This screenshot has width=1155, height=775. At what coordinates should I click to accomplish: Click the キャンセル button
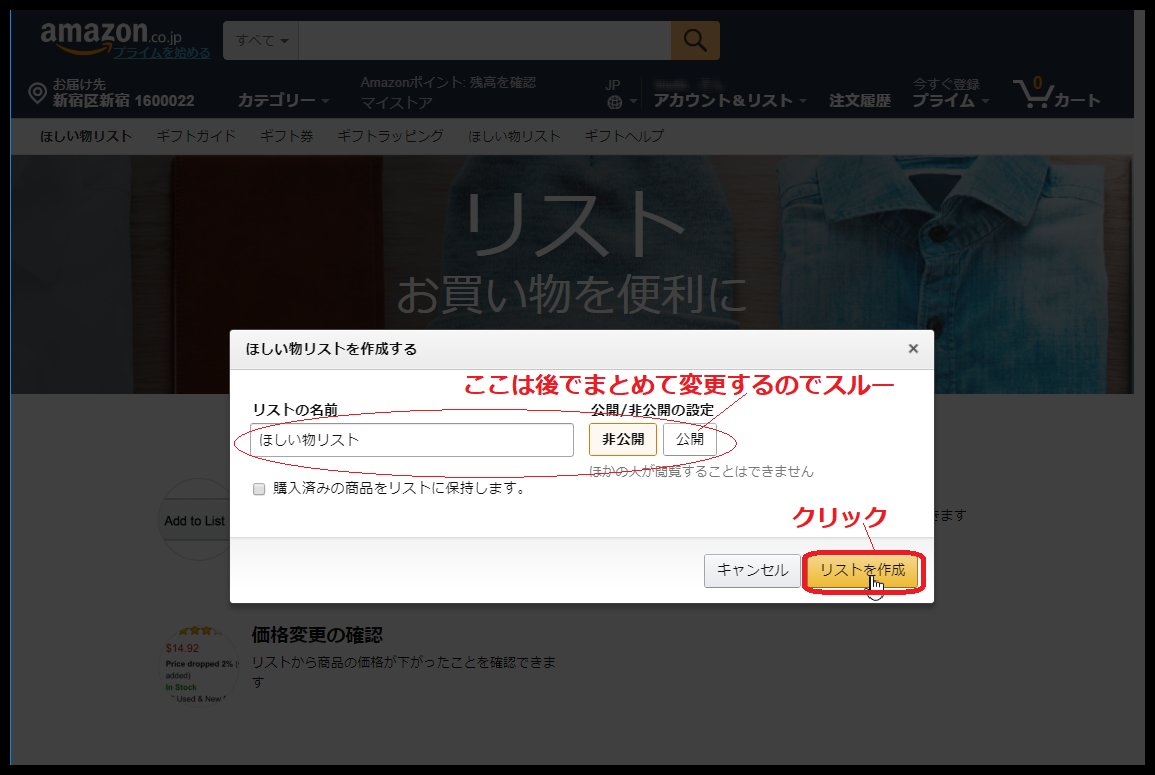tap(752, 571)
